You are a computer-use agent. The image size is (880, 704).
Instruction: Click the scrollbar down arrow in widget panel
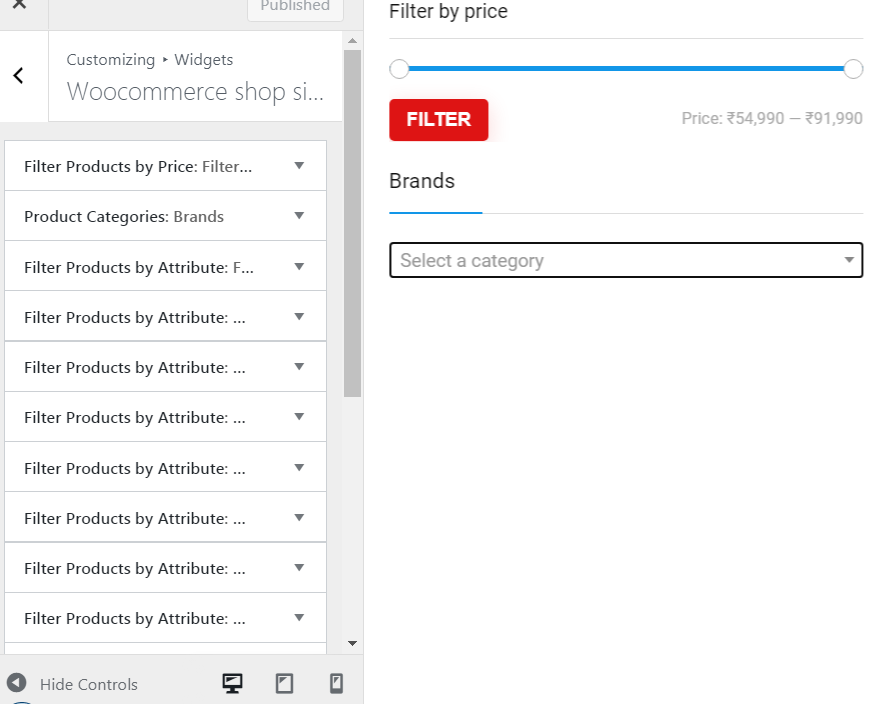click(x=352, y=643)
